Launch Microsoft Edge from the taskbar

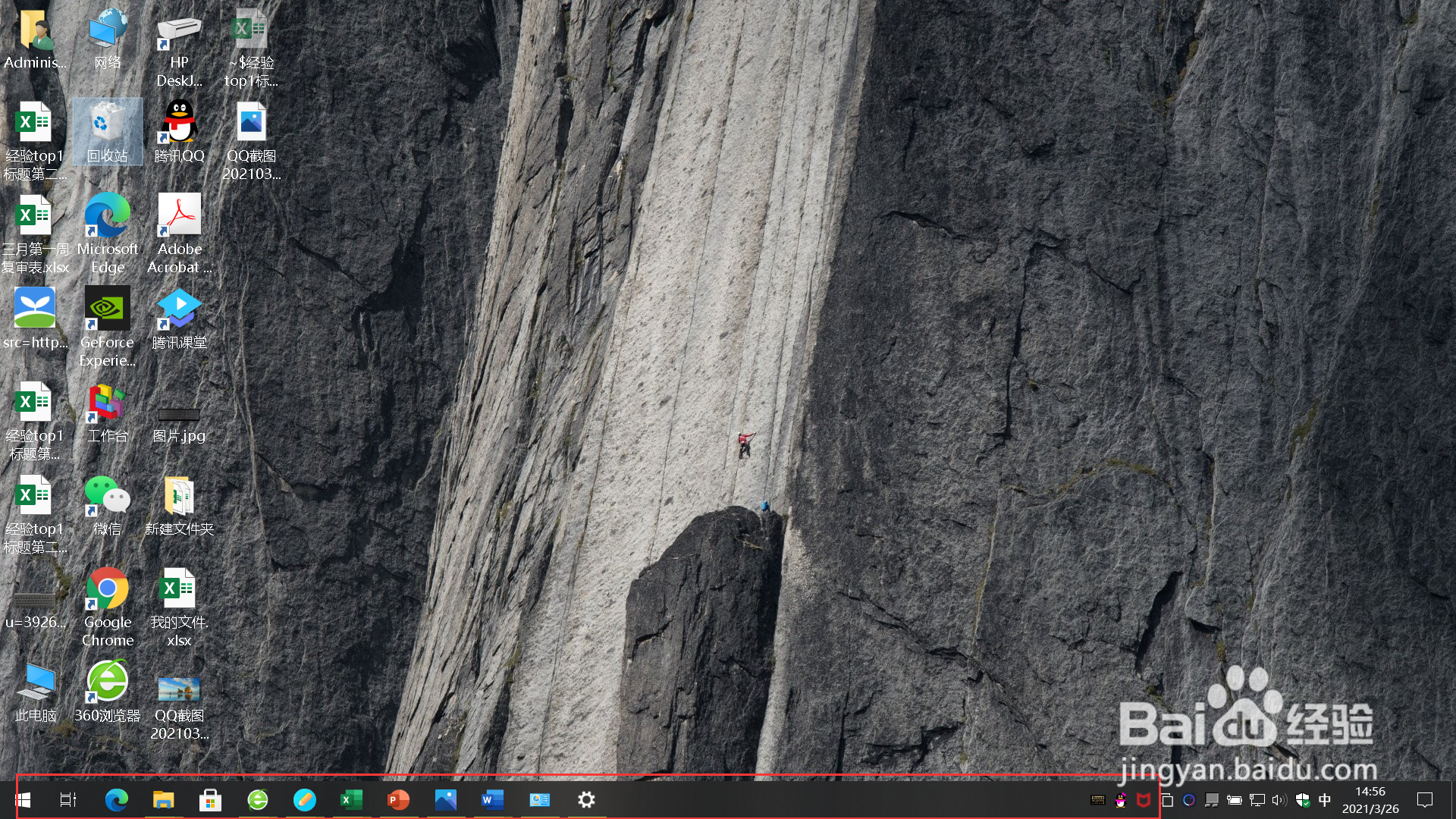(116, 799)
